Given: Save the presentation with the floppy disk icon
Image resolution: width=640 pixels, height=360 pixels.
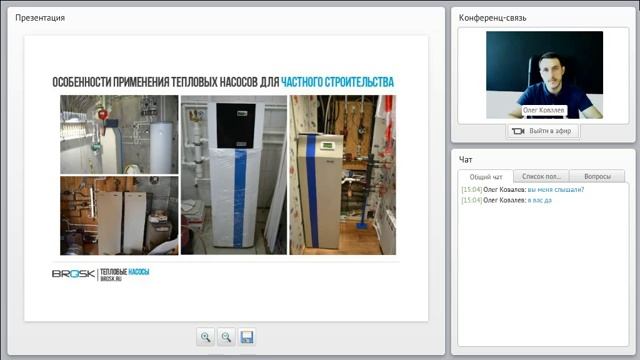Looking at the screenshot, I should (247, 337).
